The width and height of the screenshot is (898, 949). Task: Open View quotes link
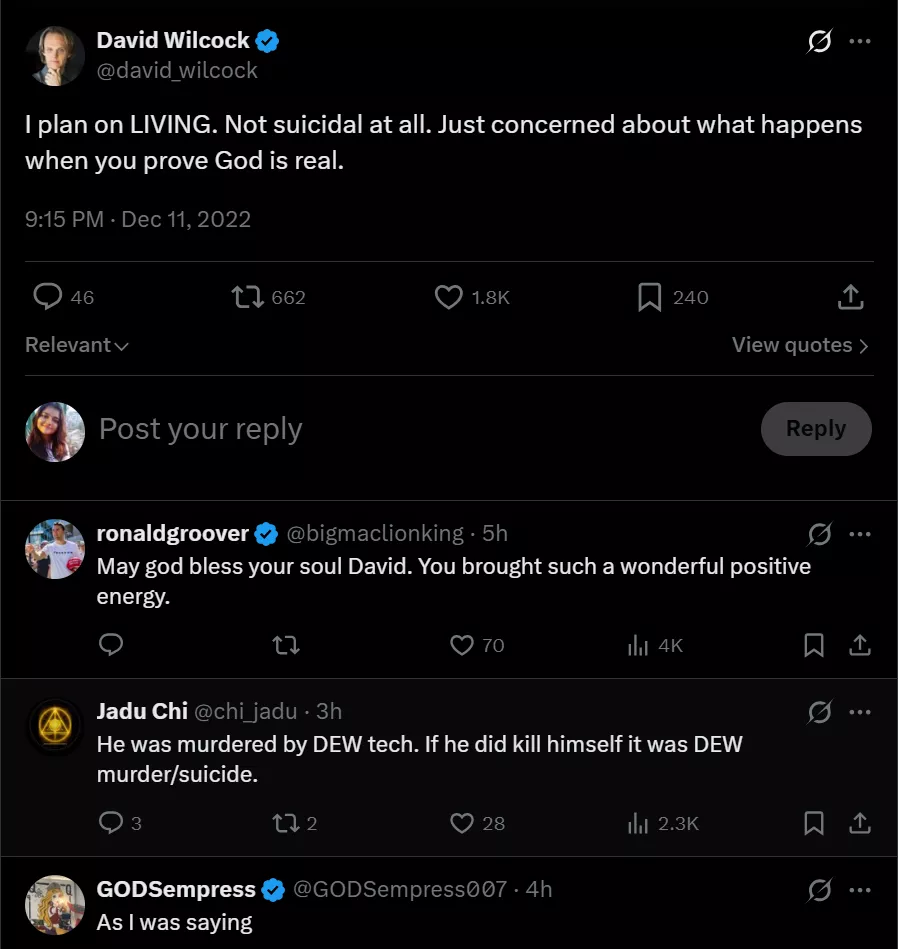click(800, 345)
